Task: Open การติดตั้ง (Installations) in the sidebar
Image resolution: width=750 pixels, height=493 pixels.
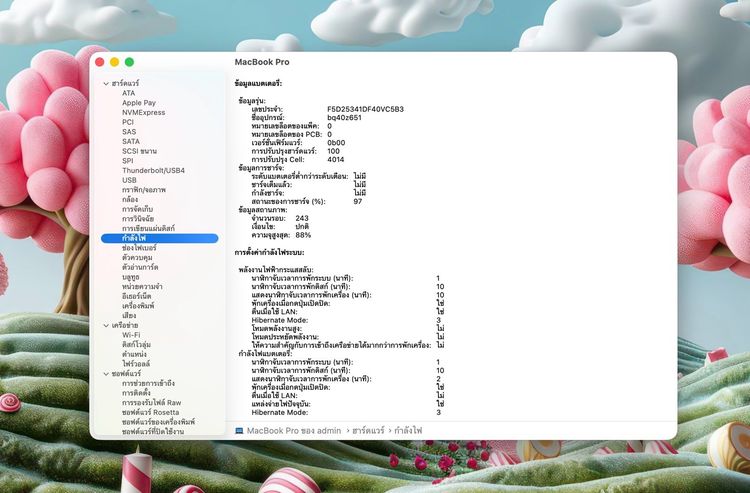Action: [136, 393]
